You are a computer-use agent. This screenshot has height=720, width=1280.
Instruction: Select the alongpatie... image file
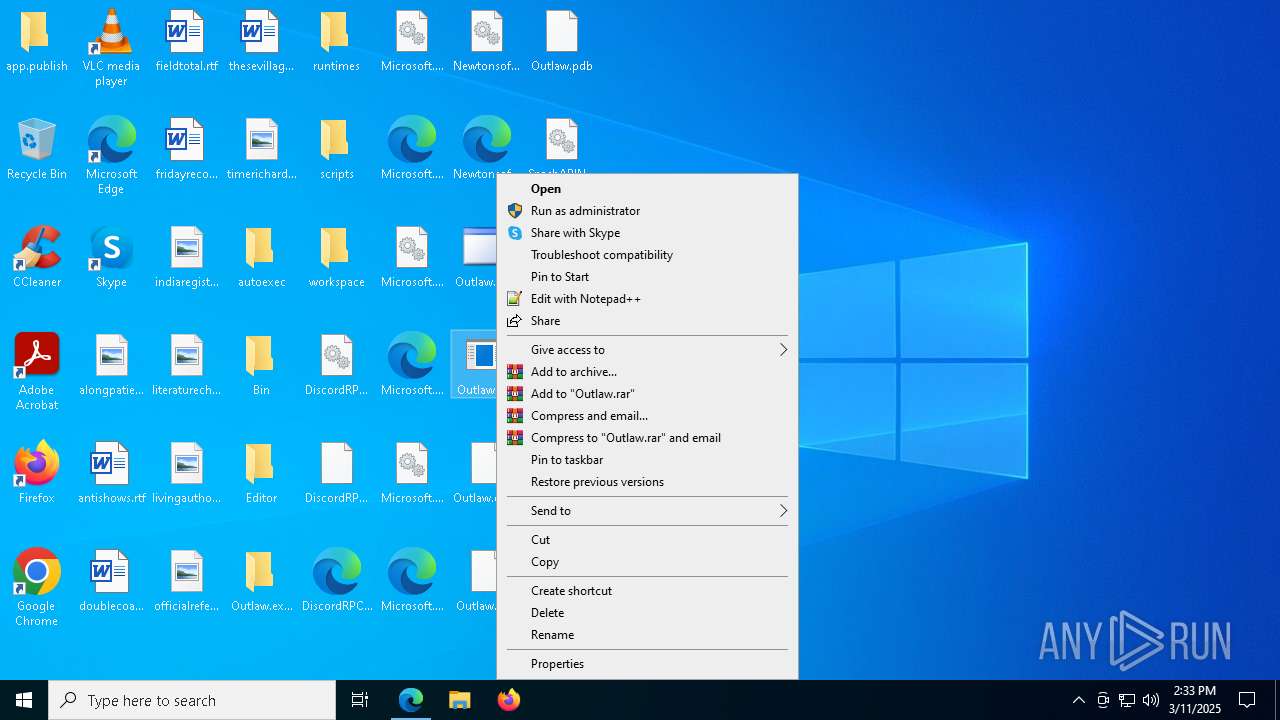point(111,356)
